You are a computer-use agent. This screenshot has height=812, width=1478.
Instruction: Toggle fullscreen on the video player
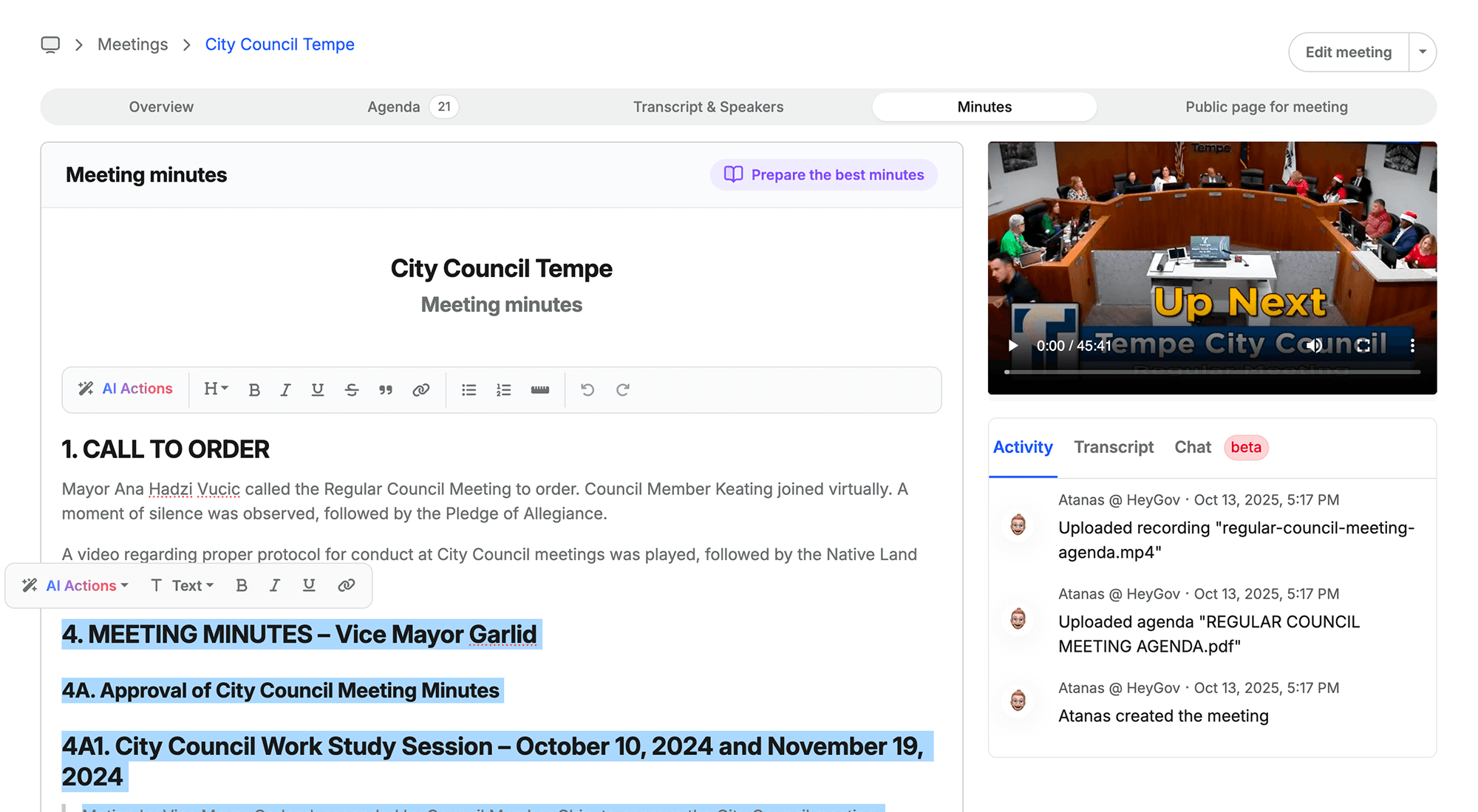click(1363, 345)
